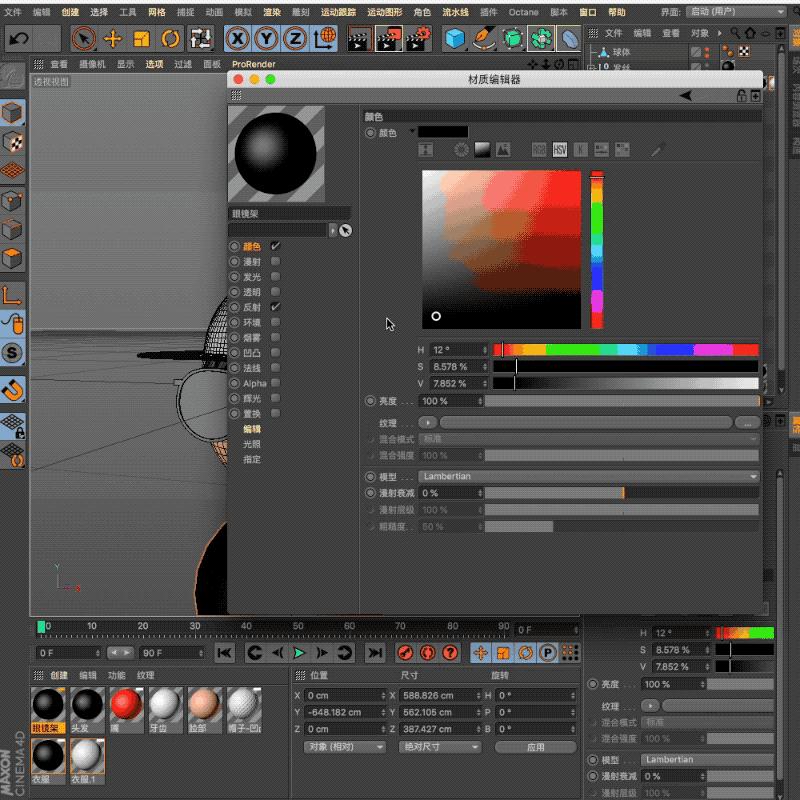The width and height of the screenshot is (800, 800).
Task: Click the Undo arrow icon
Action: (19, 39)
